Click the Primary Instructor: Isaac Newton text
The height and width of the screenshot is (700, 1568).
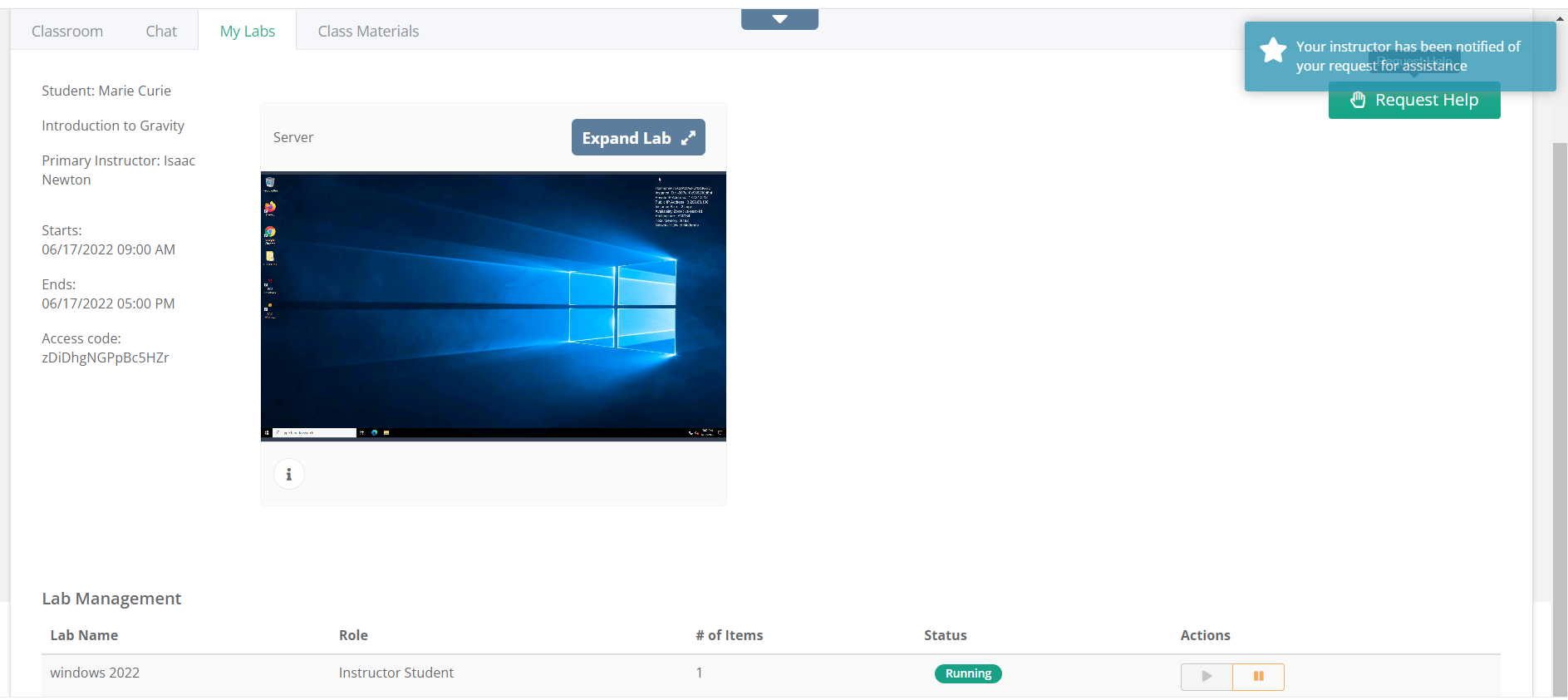tap(119, 170)
